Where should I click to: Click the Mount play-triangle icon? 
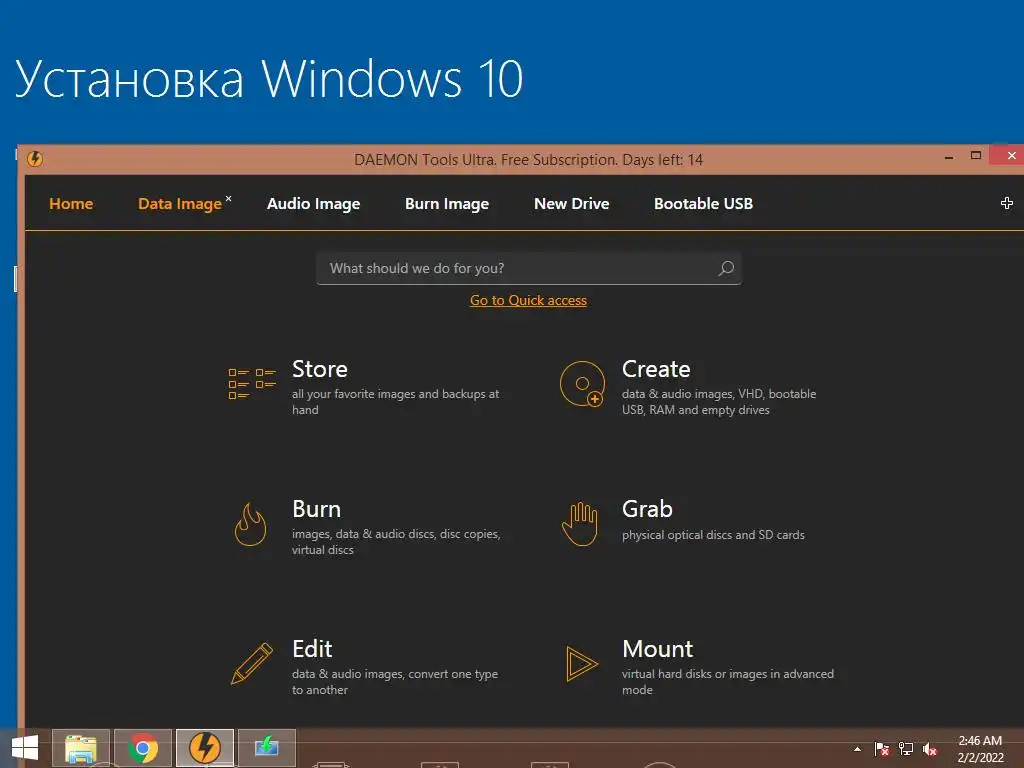[x=581, y=664]
